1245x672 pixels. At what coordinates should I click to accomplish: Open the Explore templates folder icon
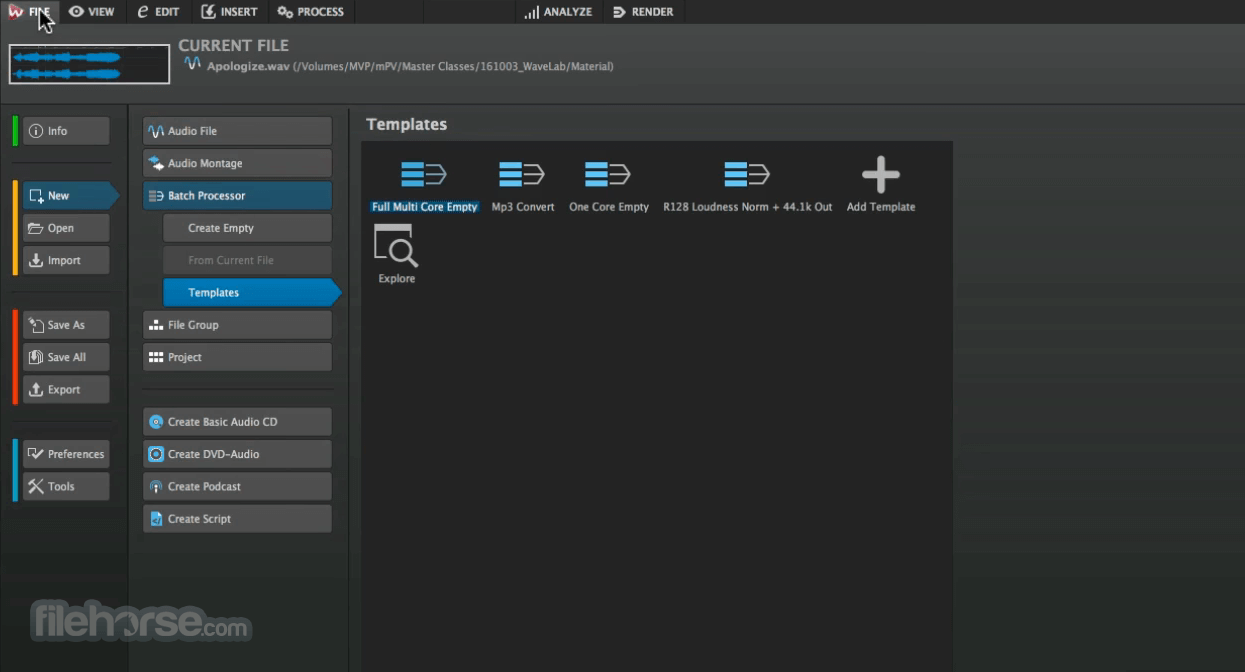(x=396, y=247)
